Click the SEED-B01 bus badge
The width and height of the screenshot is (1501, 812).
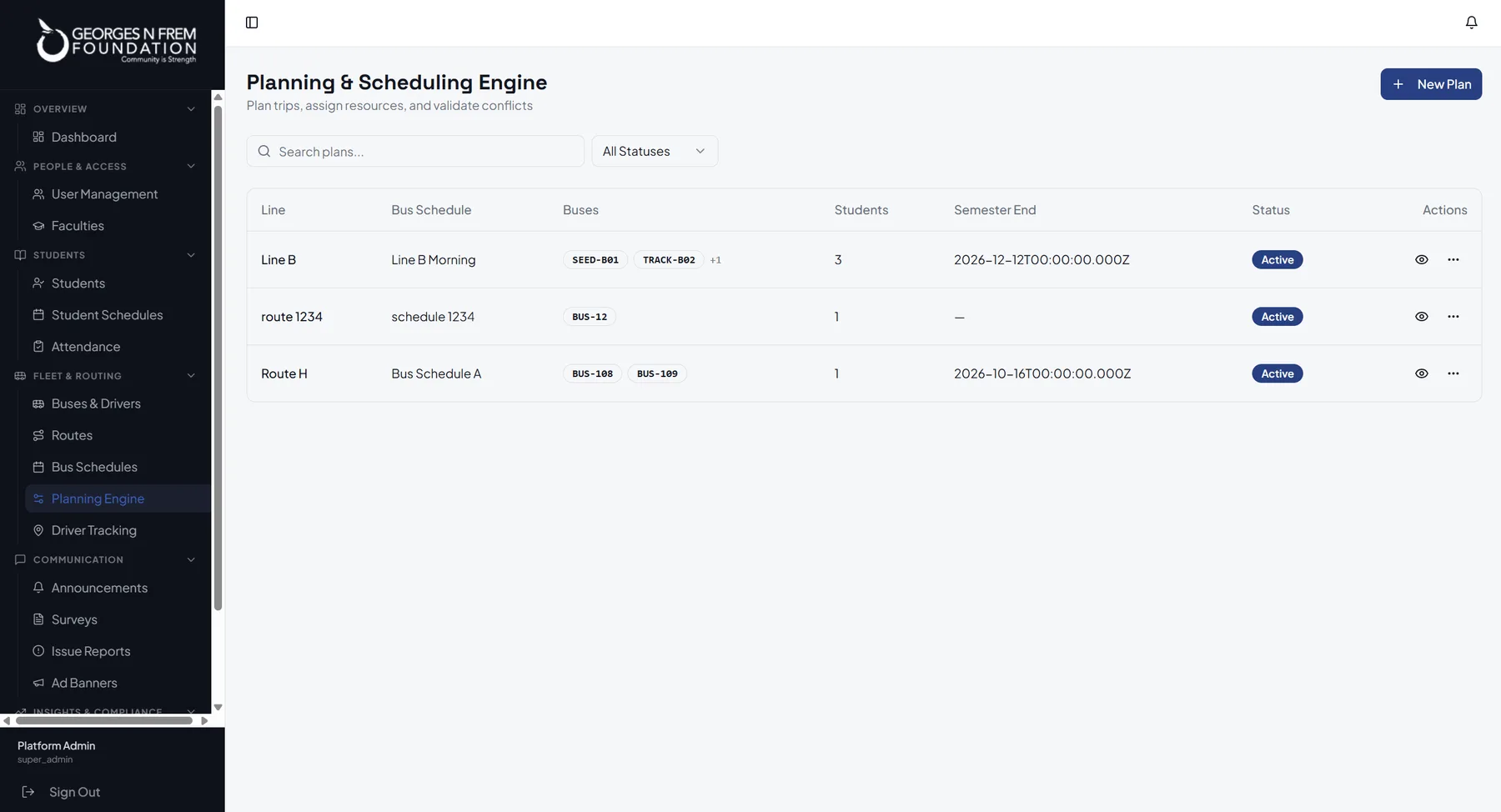[595, 260]
